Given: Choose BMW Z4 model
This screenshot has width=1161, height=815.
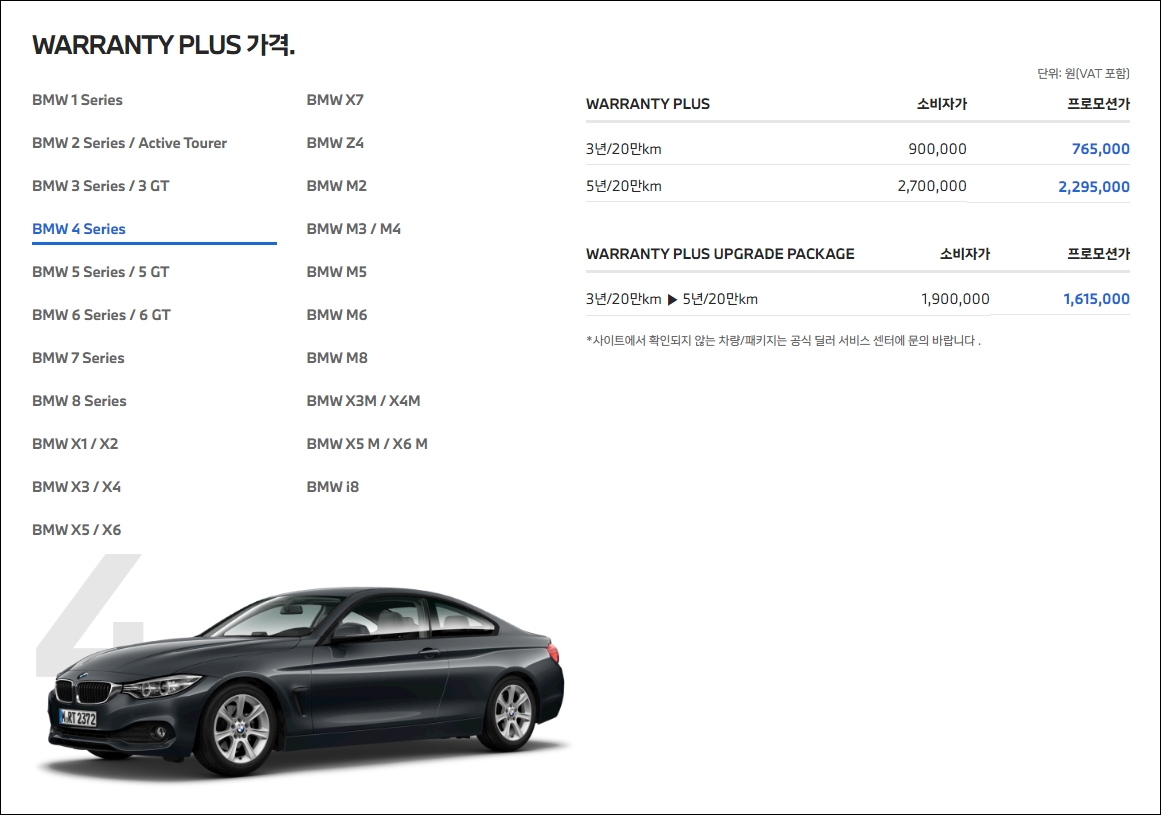Looking at the screenshot, I should pyautogui.click(x=335, y=143).
